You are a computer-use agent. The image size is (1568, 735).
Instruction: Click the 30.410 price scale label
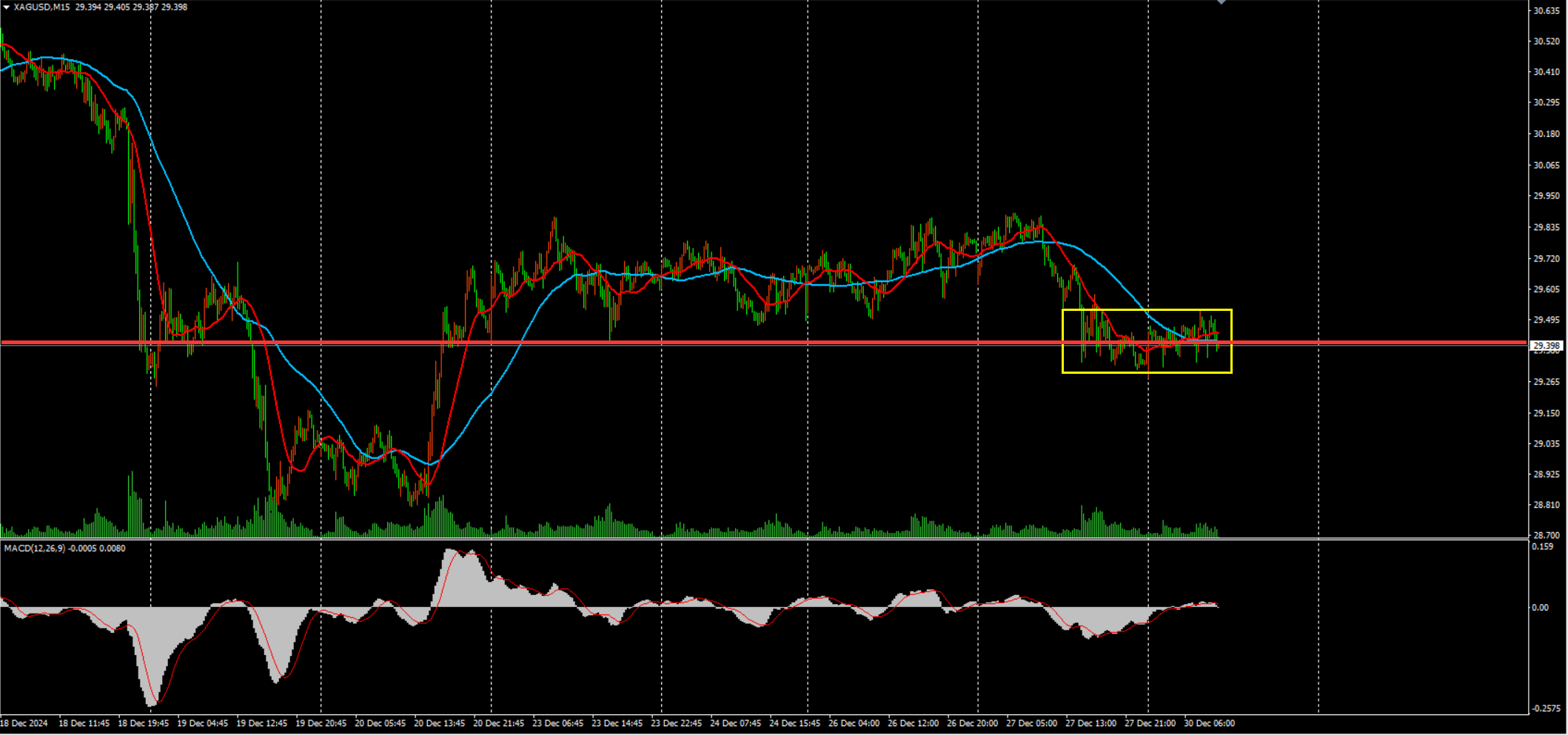tap(1547, 73)
